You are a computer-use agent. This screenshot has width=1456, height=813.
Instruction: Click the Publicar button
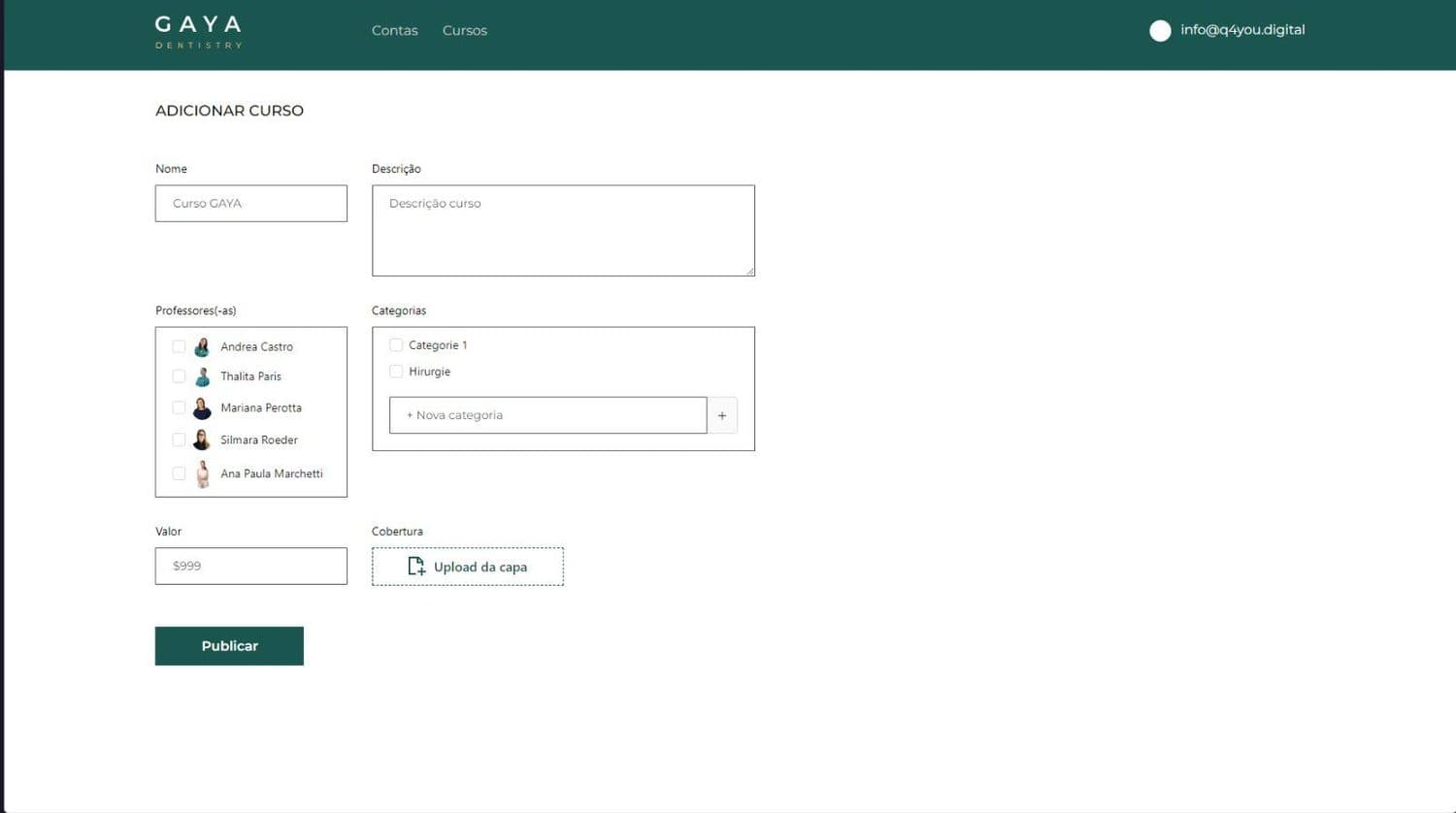tap(229, 646)
